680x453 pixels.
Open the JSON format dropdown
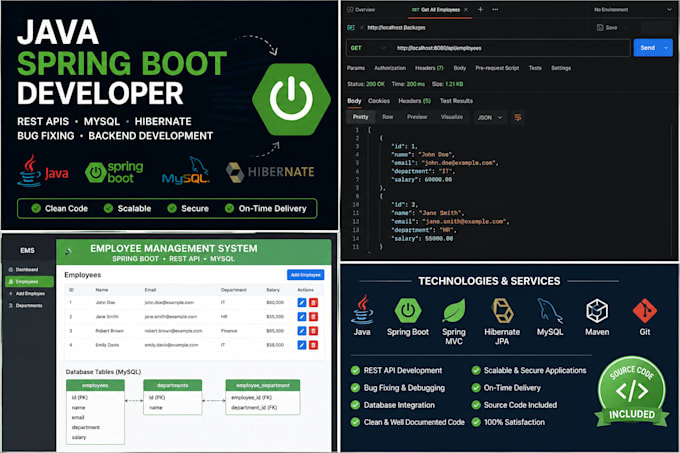tap(490, 117)
